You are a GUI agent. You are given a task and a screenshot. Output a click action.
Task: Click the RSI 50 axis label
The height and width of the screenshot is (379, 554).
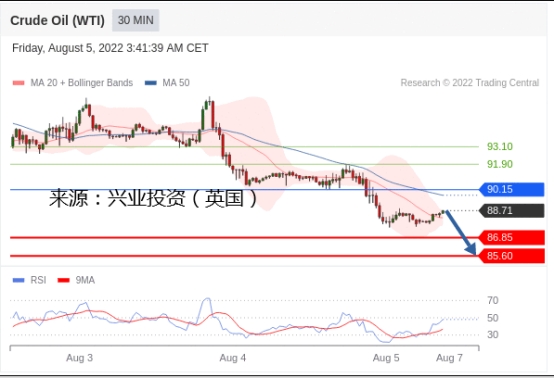coord(493,318)
